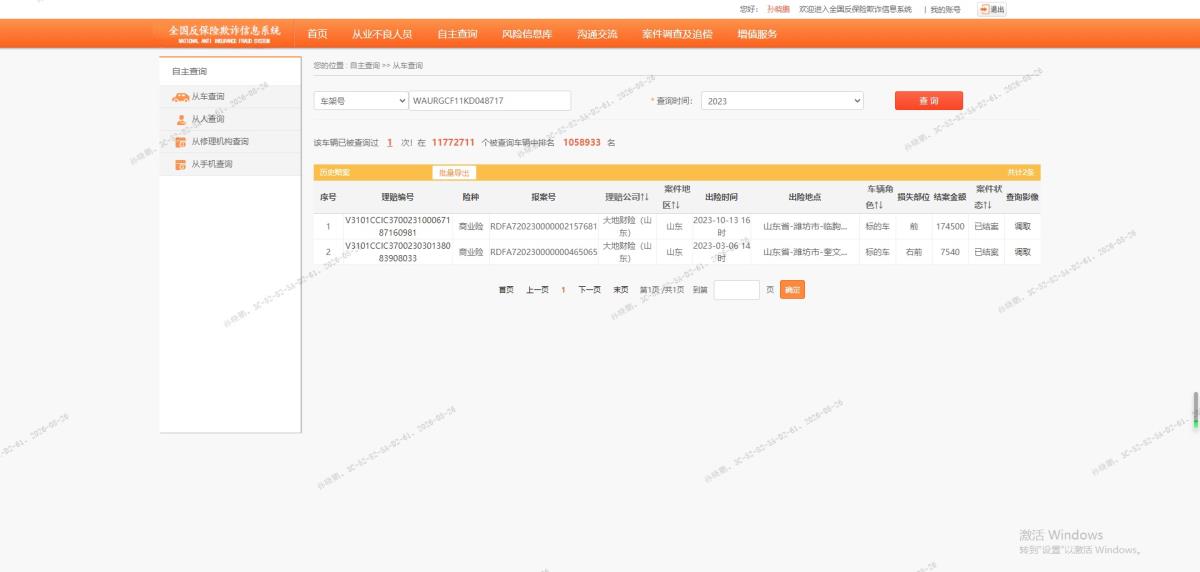Click the icon beside 从修理机构查询
This screenshot has width=1200, height=572.
point(181,142)
